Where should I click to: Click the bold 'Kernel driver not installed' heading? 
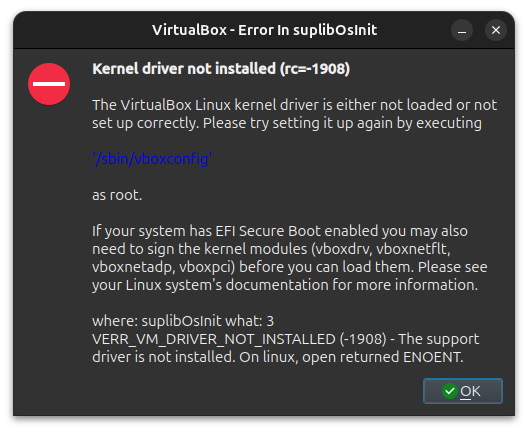point(184,69)
